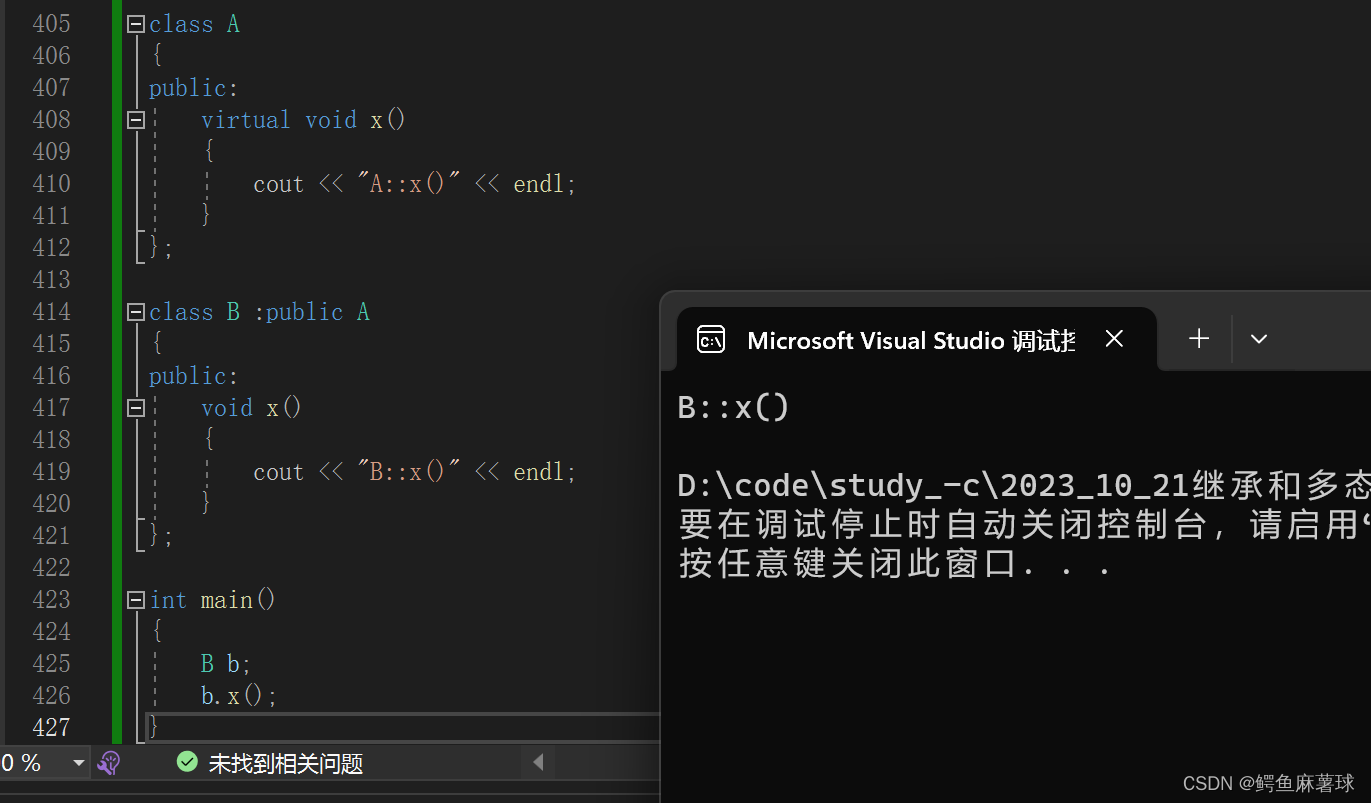Screen dimensions: 1371x803
Task: Click the "B::x()" string literal on line 419
Action: (409, 472)
